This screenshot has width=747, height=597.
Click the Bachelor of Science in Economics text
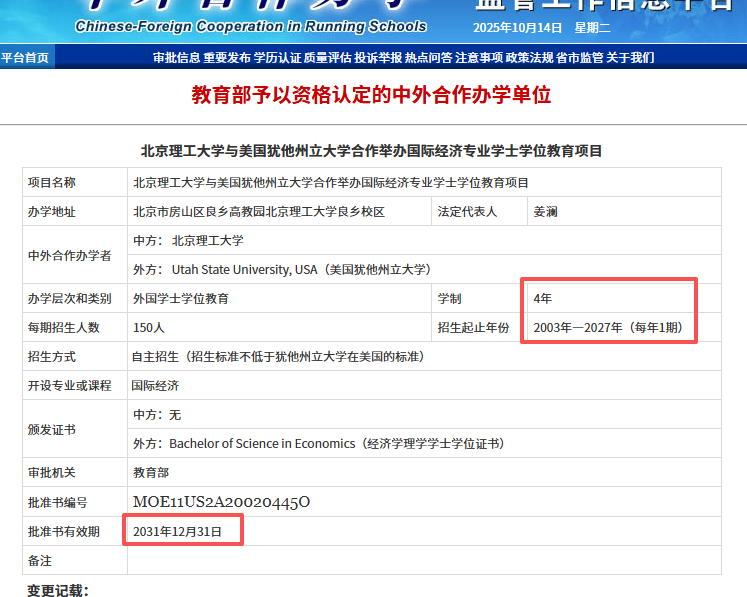(262, 443)
